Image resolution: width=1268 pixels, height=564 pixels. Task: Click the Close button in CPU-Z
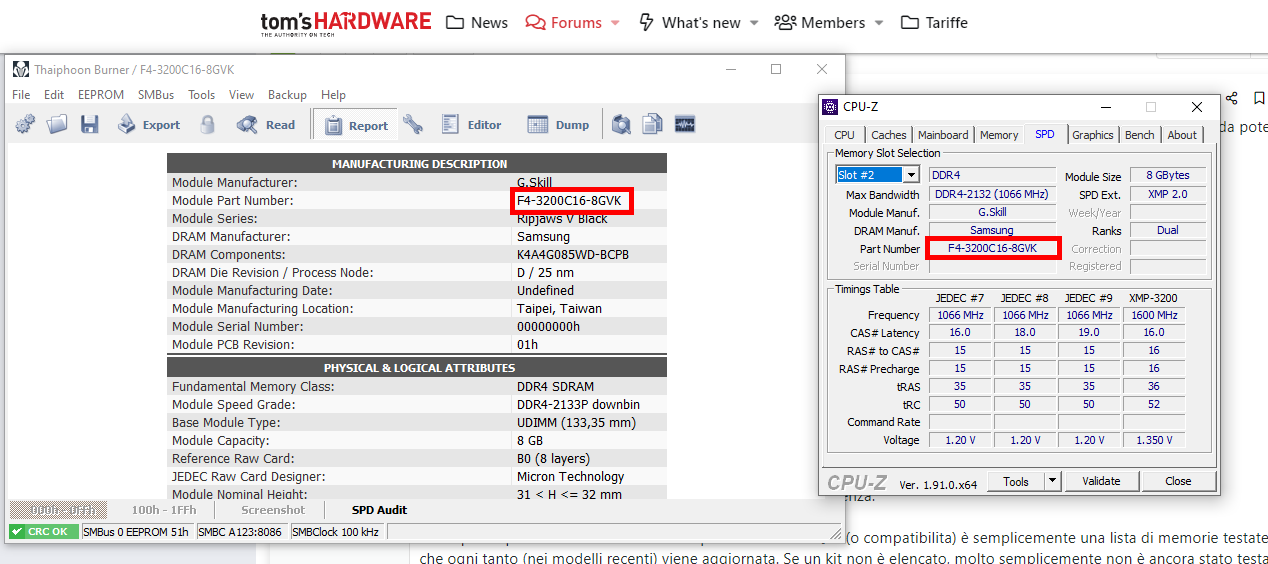[1178, 481]
